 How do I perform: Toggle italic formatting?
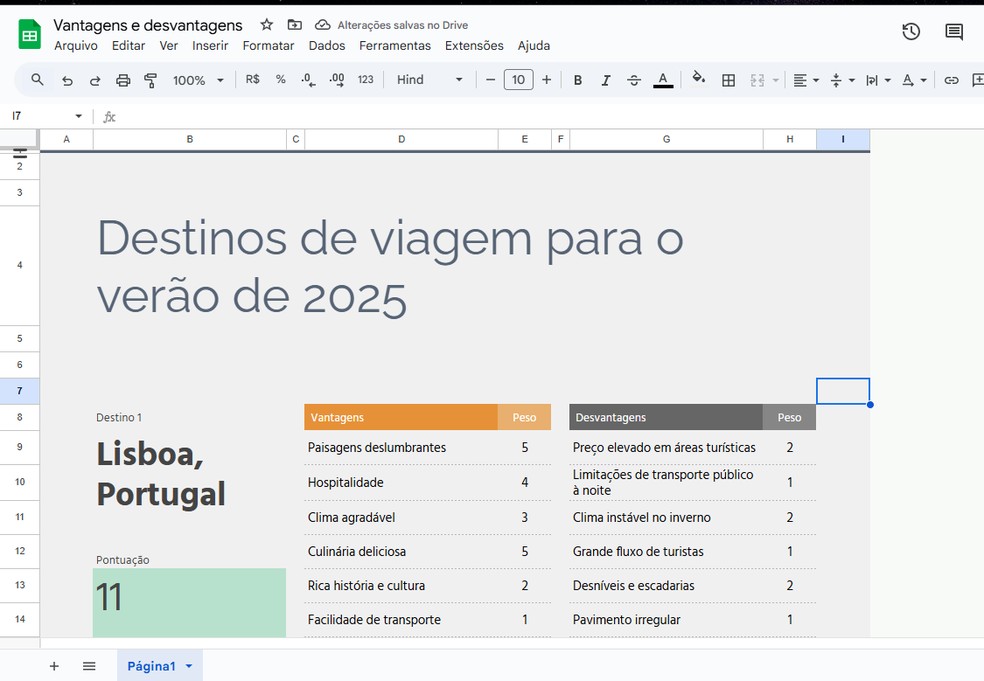606,80
